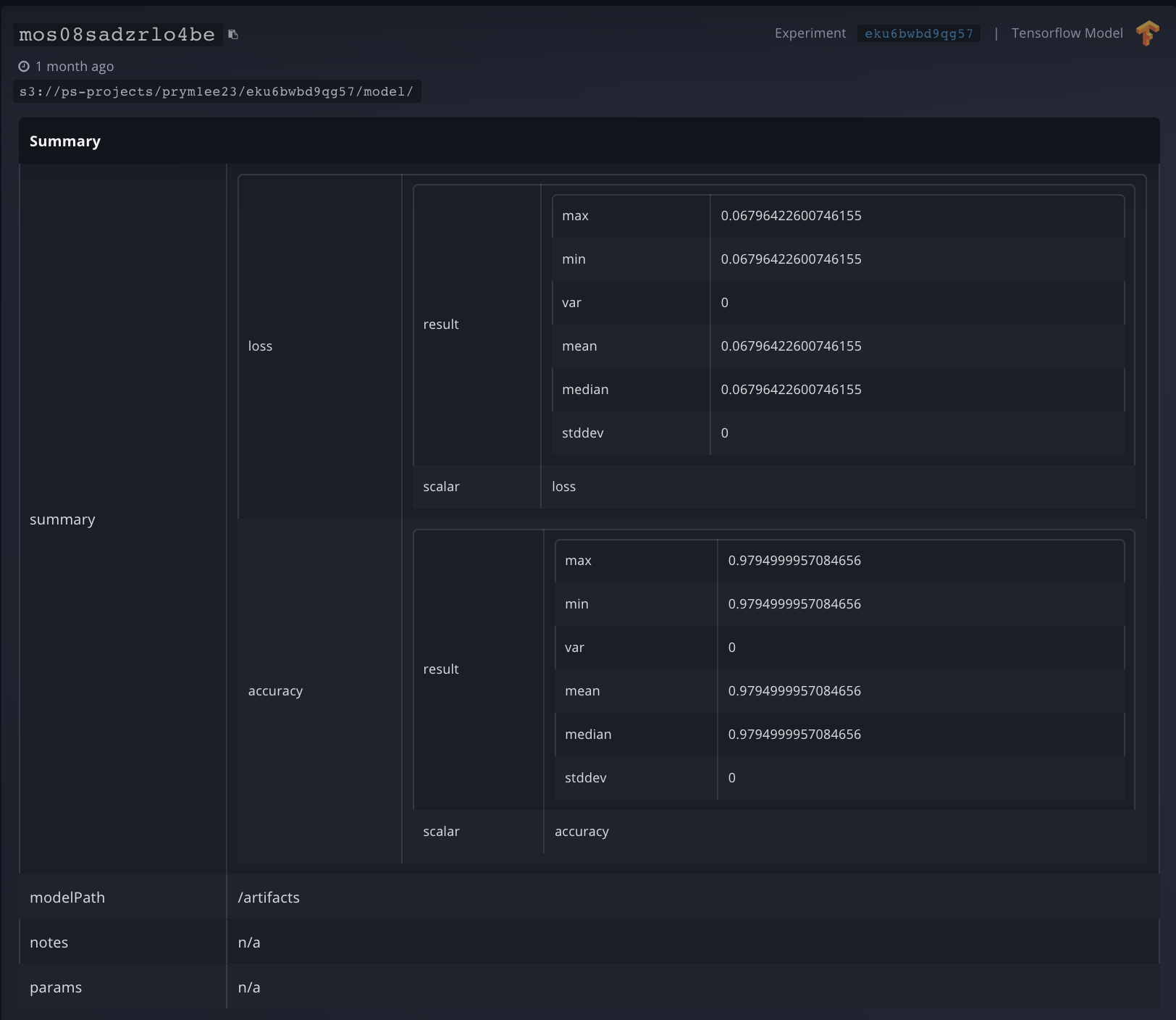The image size is (1176, 1020).
Task: Select the accuracy stddev value 0
Action: point(732,778)
